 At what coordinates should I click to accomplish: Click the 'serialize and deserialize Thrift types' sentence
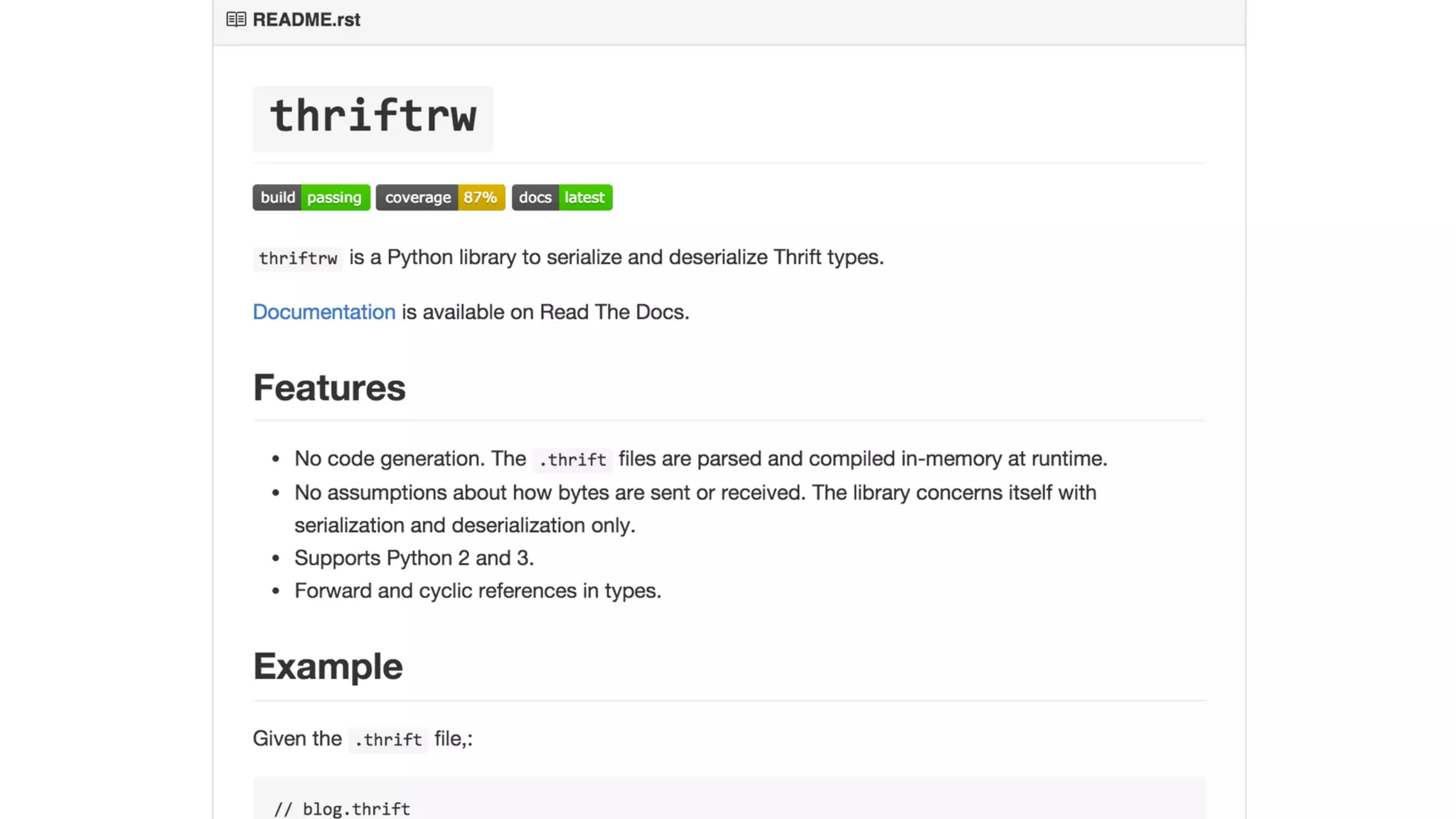pyautogui.click(x=714, y=257)
